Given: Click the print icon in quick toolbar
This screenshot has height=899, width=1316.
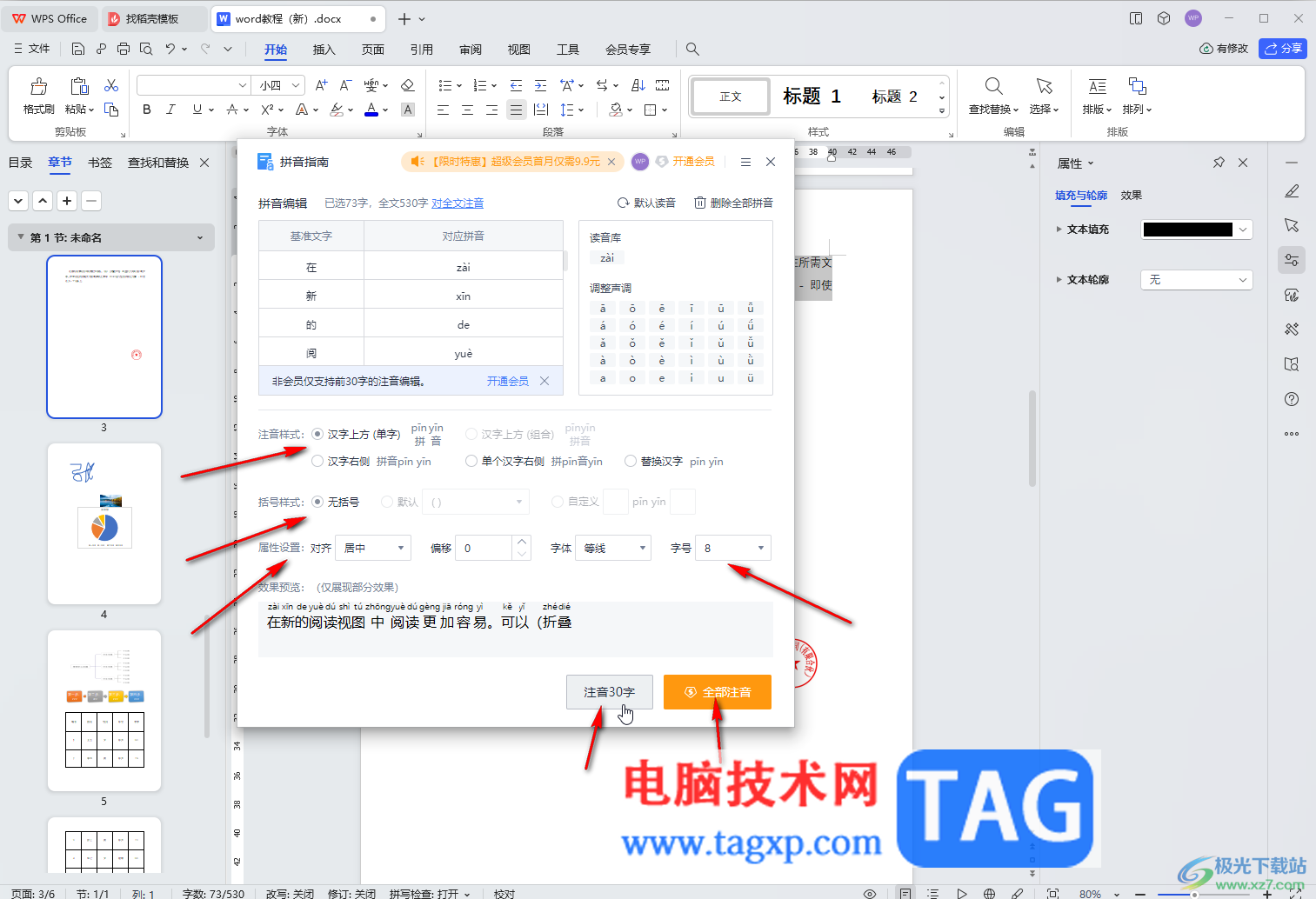Looking at the screenshot, I should [124, 49].
